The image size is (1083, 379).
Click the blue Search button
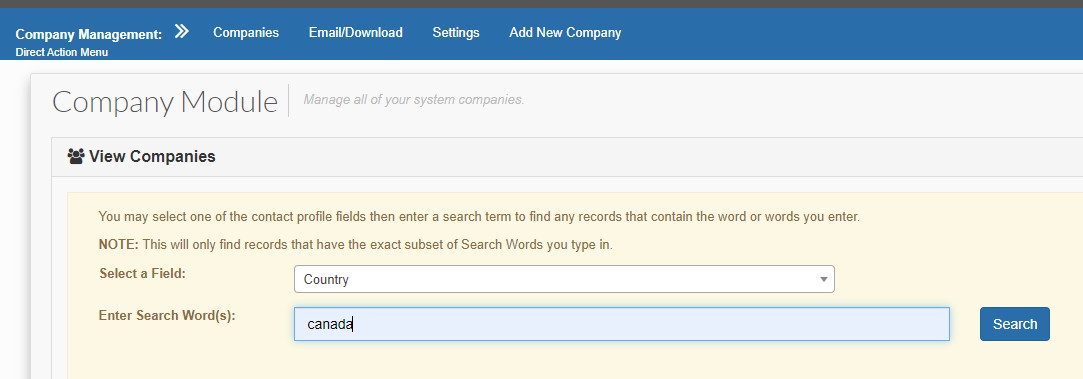pyautogui.click(x=1015, y=324)
